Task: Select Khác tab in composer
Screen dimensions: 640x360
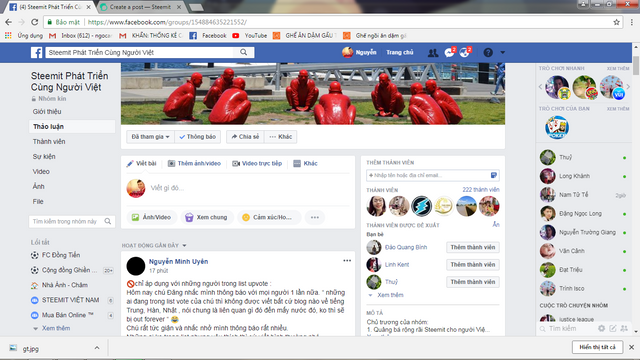Action: coord(305,163)
